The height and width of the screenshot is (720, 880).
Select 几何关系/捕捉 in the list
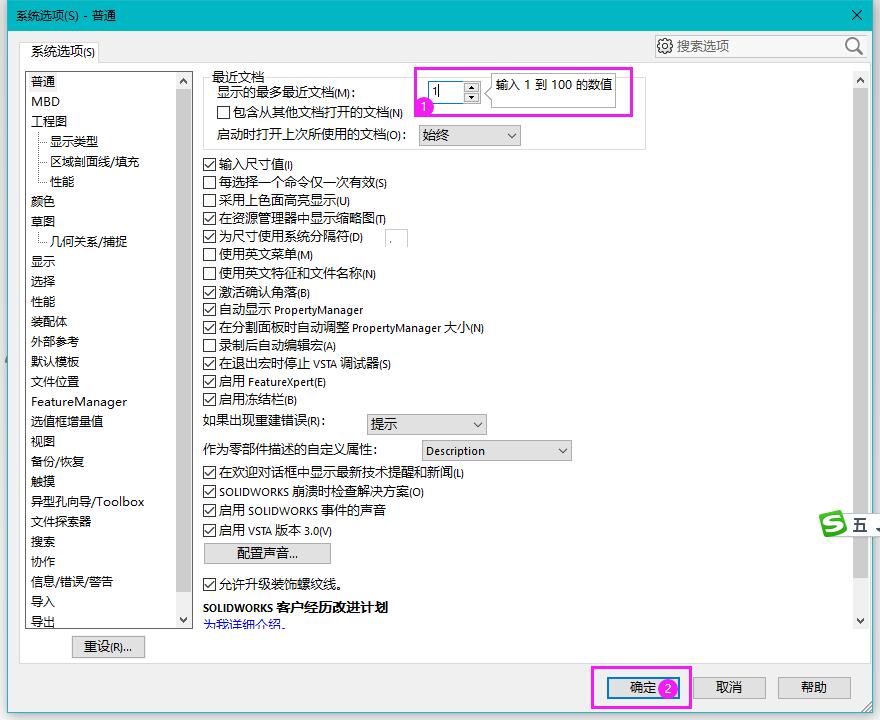[x=88, y=242]
